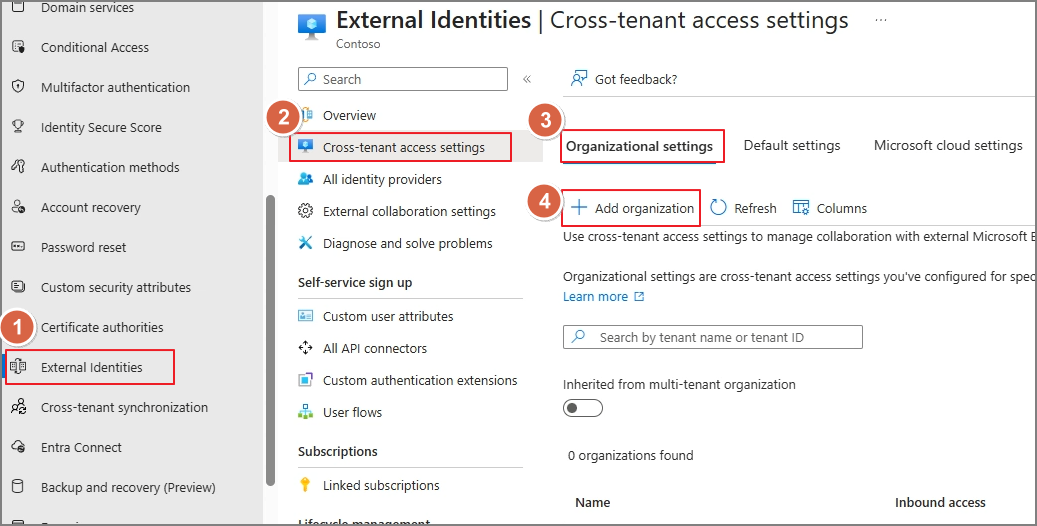The image size is (1037, 526).
Task: Click the Domain services icon
Action: (19, 8)
